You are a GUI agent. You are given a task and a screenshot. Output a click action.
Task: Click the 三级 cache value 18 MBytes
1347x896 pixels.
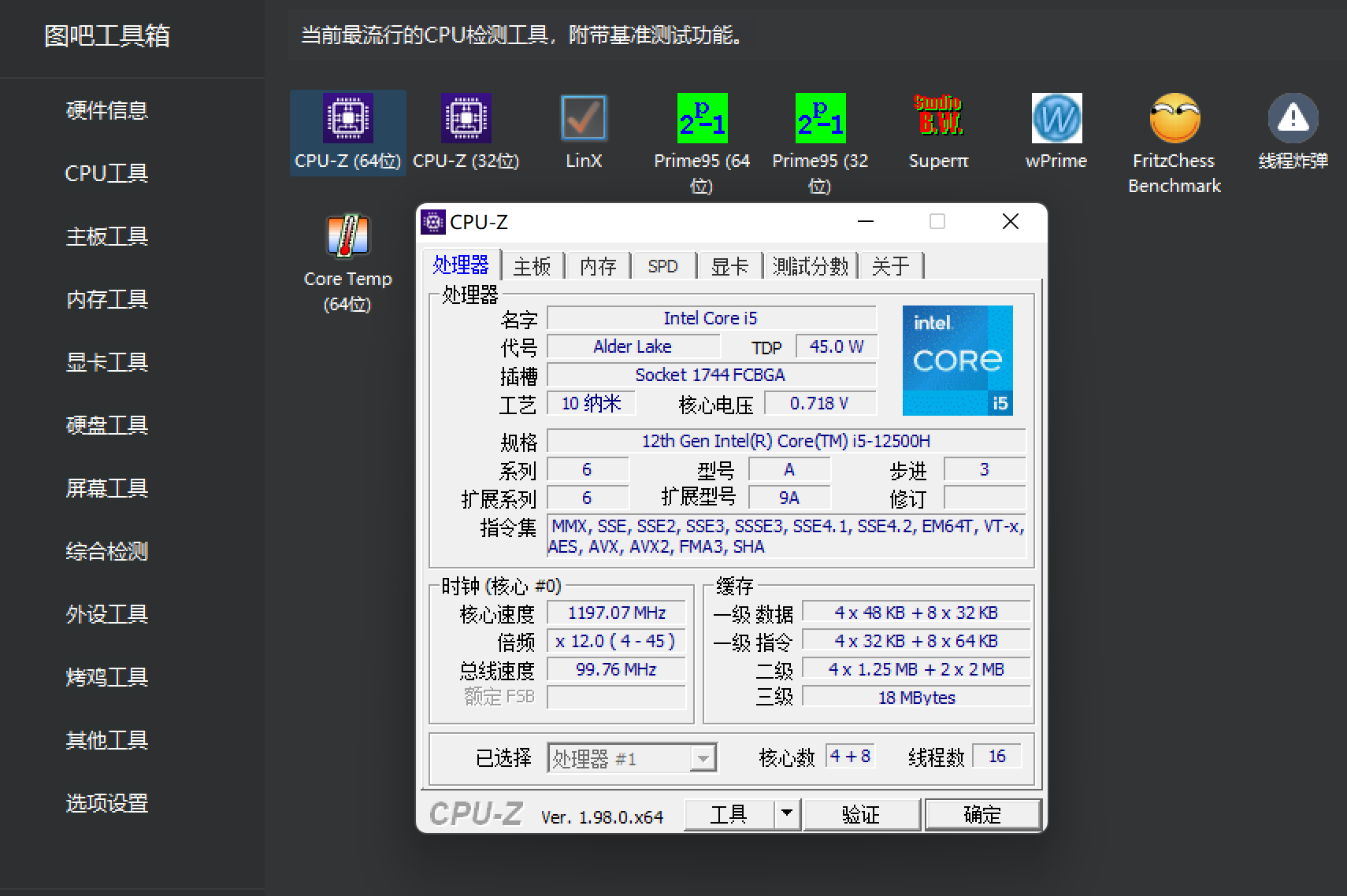[x=916, y=698]
